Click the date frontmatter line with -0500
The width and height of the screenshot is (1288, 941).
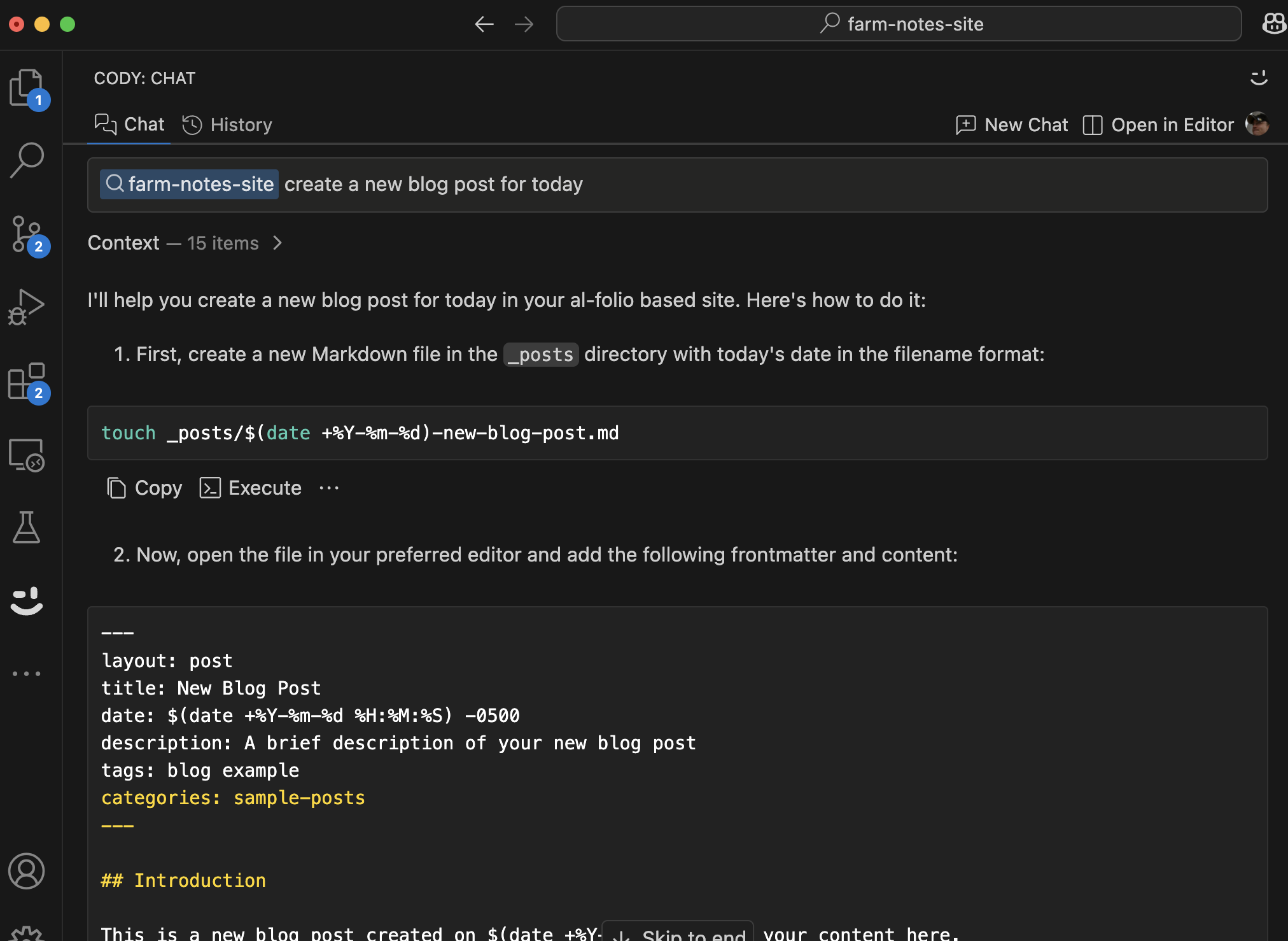310,716
